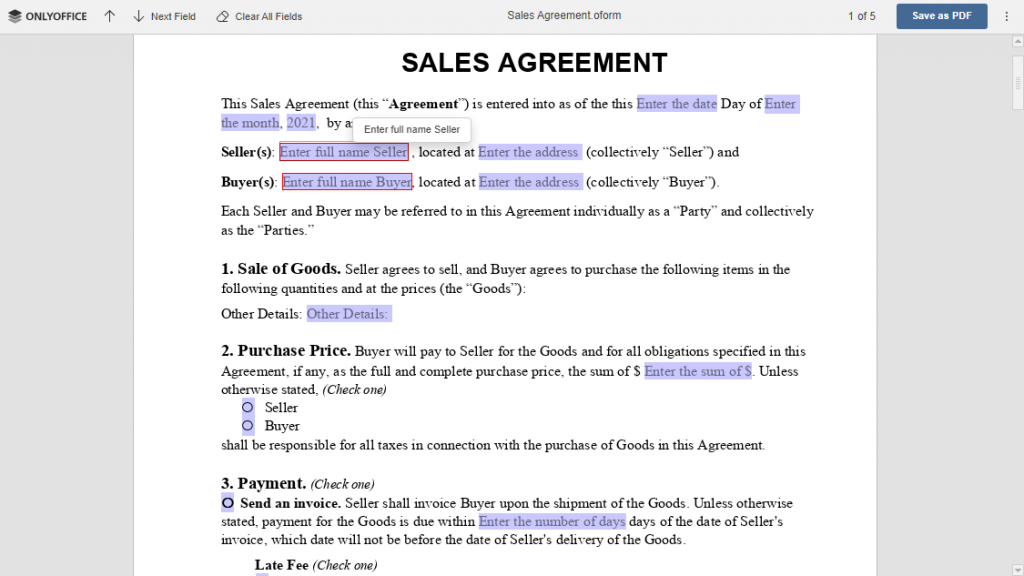Click the page indicator showing 1 of 5

(x=861, y=15)
